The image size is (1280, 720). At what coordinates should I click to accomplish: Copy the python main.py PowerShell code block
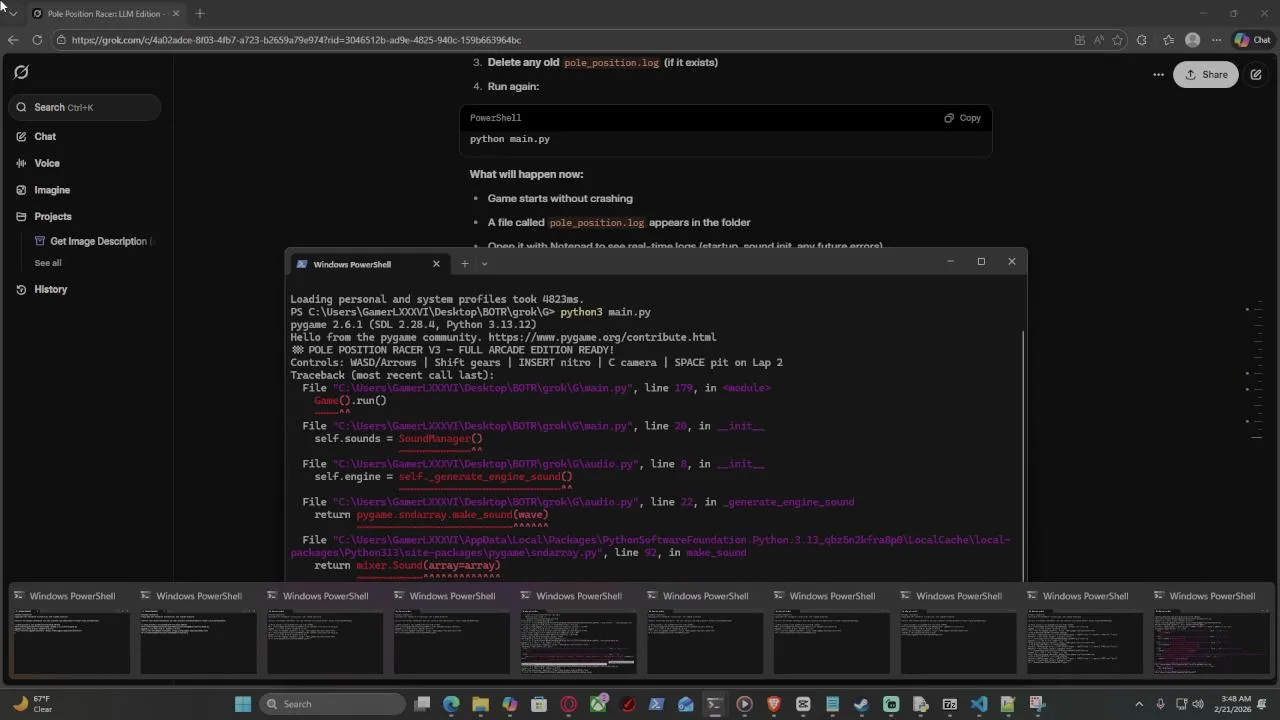(x=962, y=118)
